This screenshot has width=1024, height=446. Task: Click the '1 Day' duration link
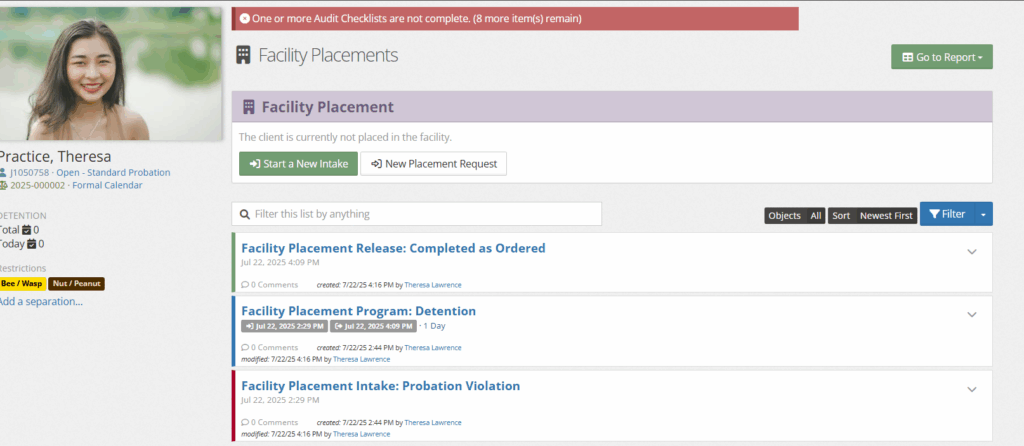click(x=434, y=326)
